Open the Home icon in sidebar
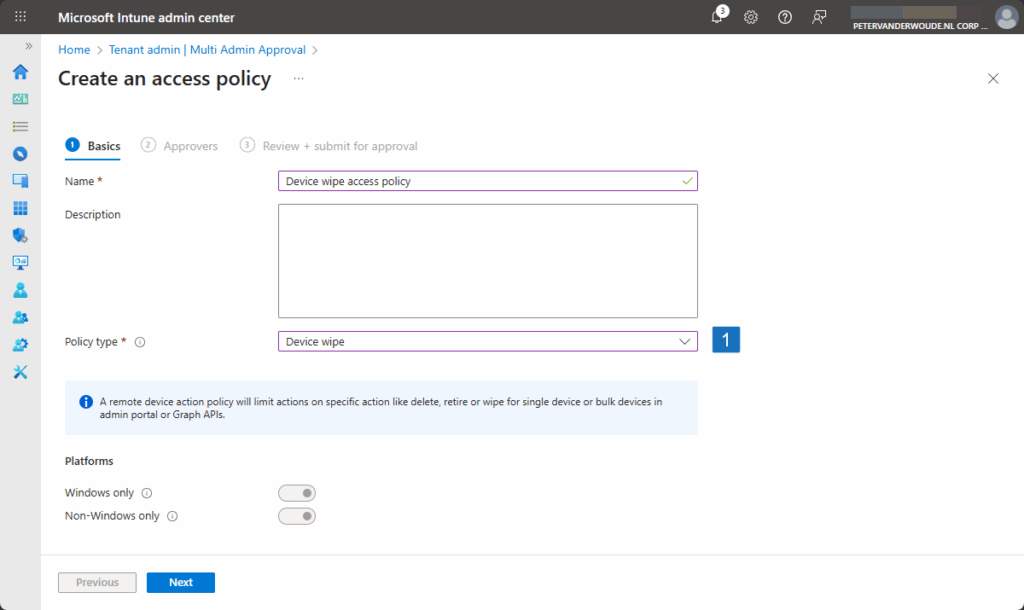Image resolution: width=1024 pixels, height=610 pixels. pyautogui.click(x=20, y=72)
